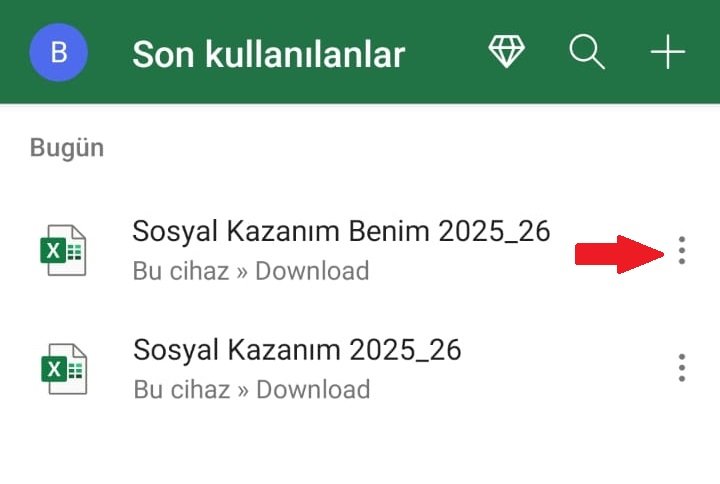Click 'Bu cihaz' under the Sosyal Kazanım 2025_26 file
720x484 pixels.
tap(182, 389)
